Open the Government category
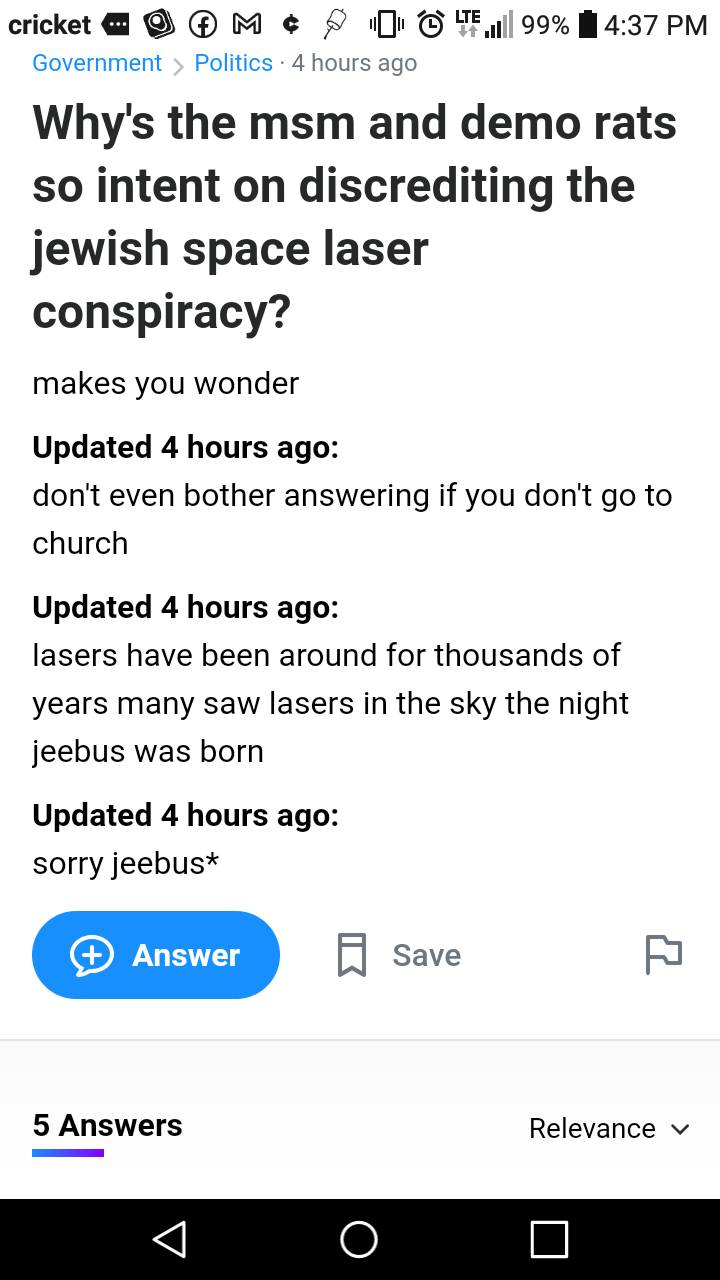Screen dimensions: 720x1280 [96, 63]
